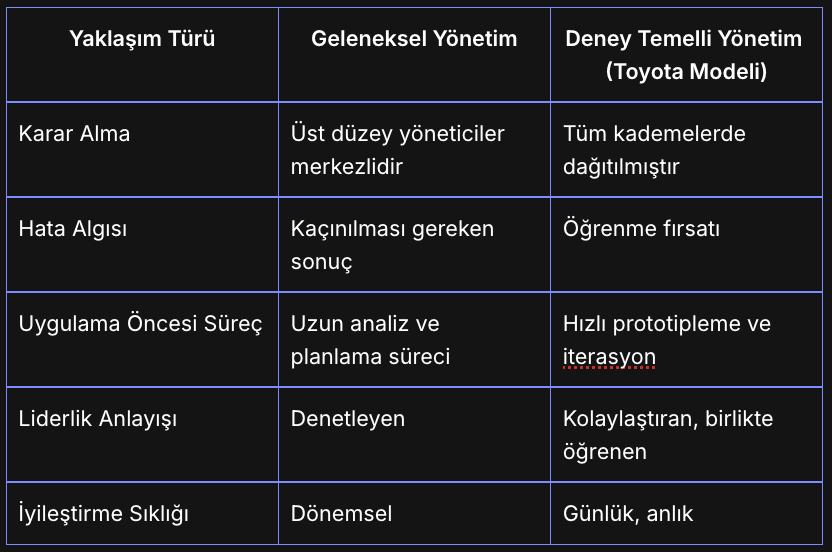
Task: Click the red-underlined word "iterasyon"
Action: [609, 357]
